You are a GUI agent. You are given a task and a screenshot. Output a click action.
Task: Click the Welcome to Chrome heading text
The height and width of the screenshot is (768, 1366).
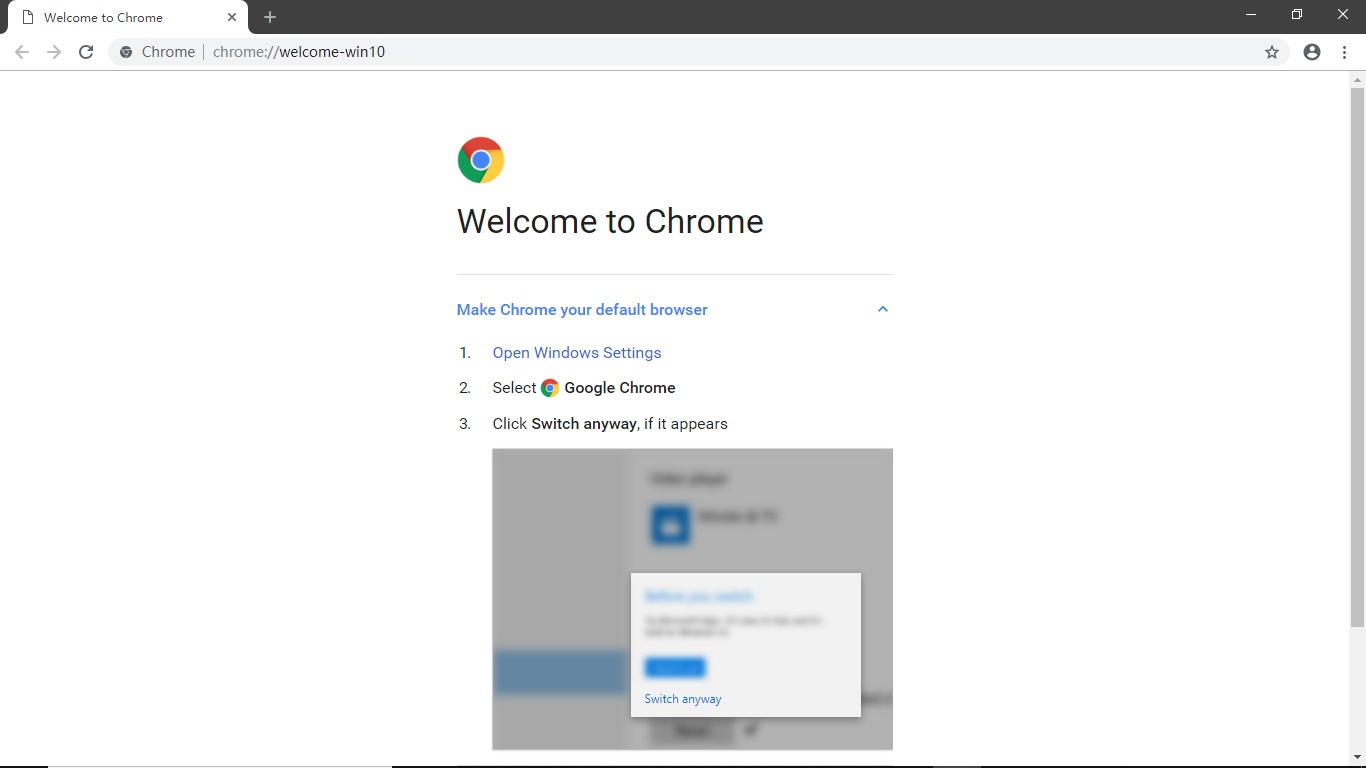610,221
